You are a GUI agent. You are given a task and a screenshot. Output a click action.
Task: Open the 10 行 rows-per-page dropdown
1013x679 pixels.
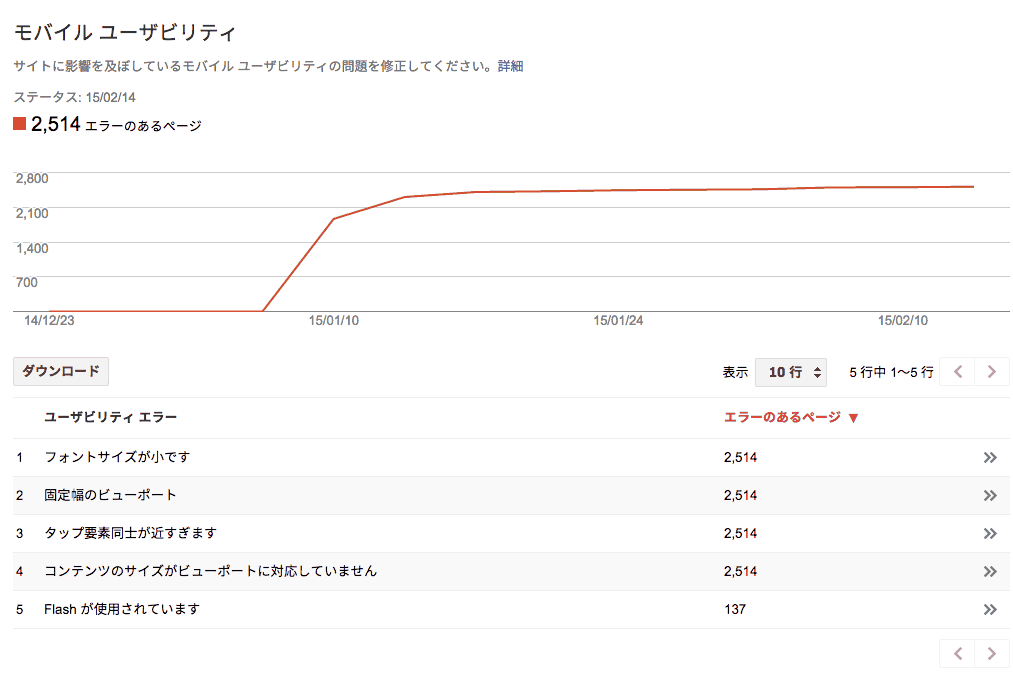point(791,372)
